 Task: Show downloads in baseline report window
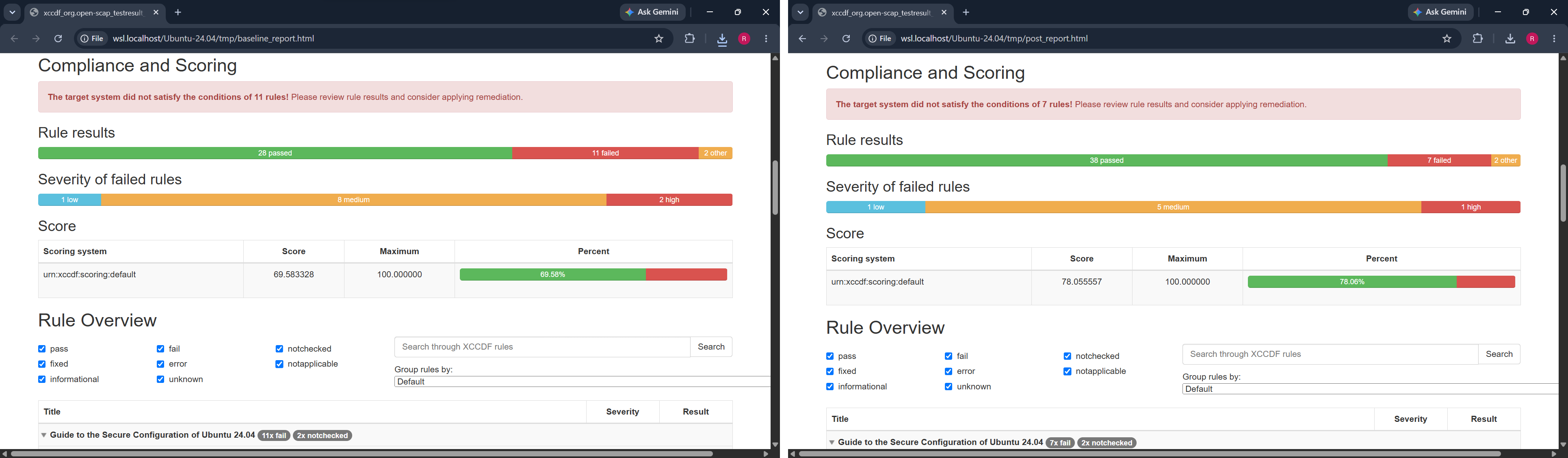coord(722,39)
